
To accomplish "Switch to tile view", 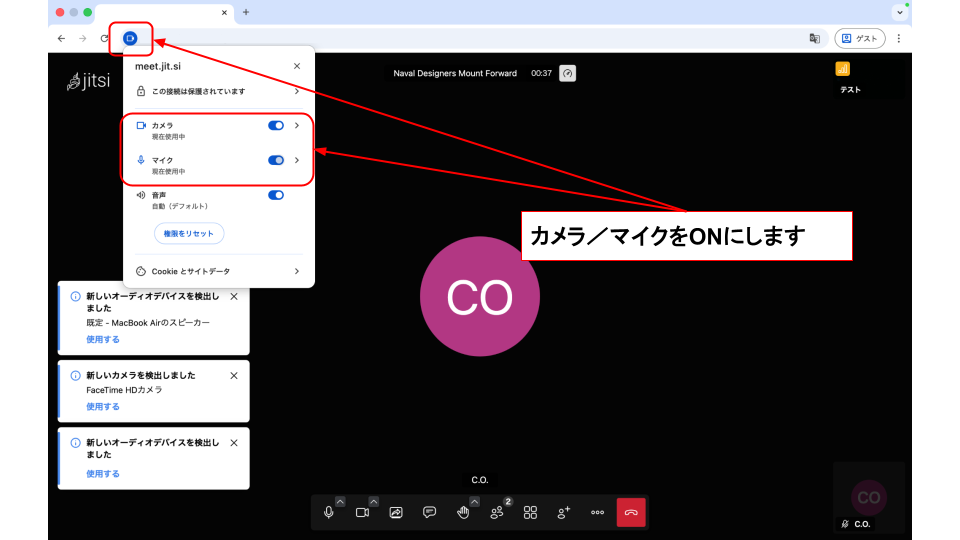I will 530,512.
